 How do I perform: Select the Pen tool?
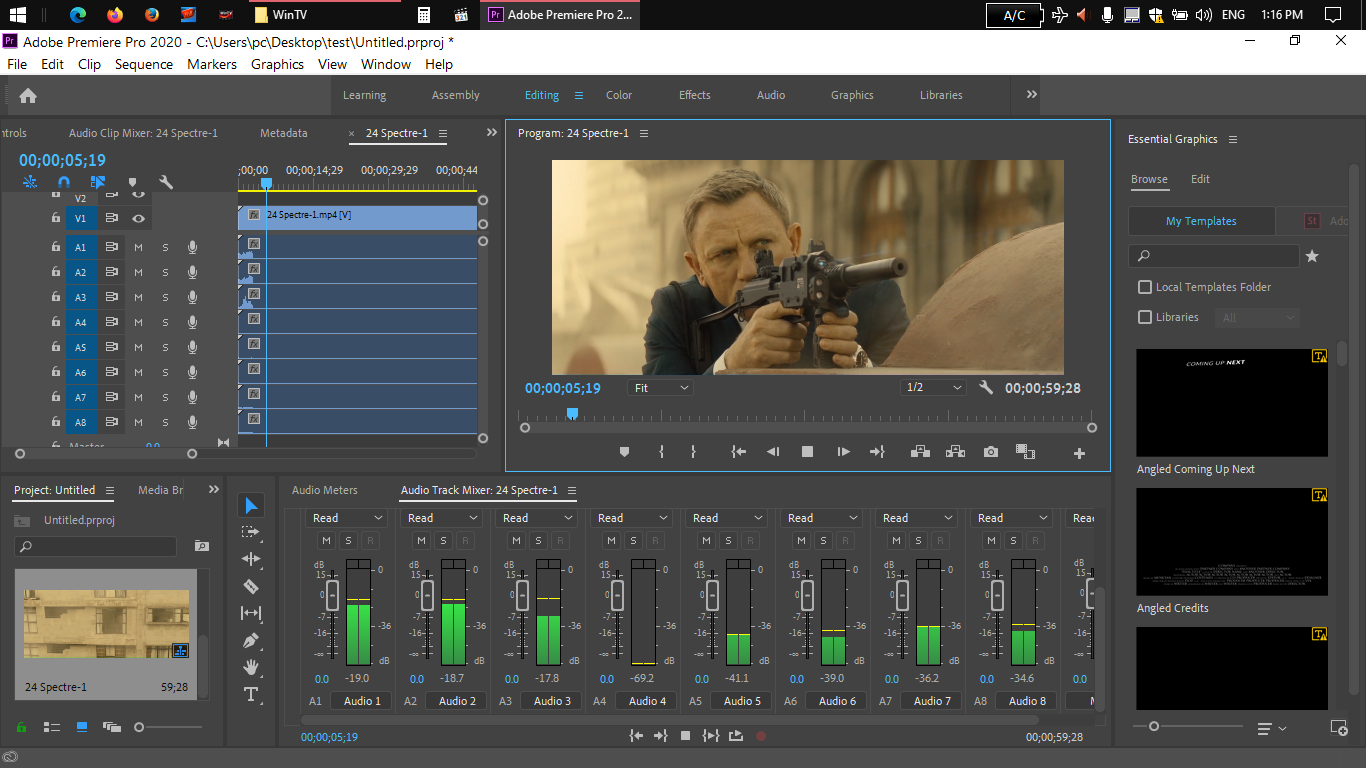(251, 640)
